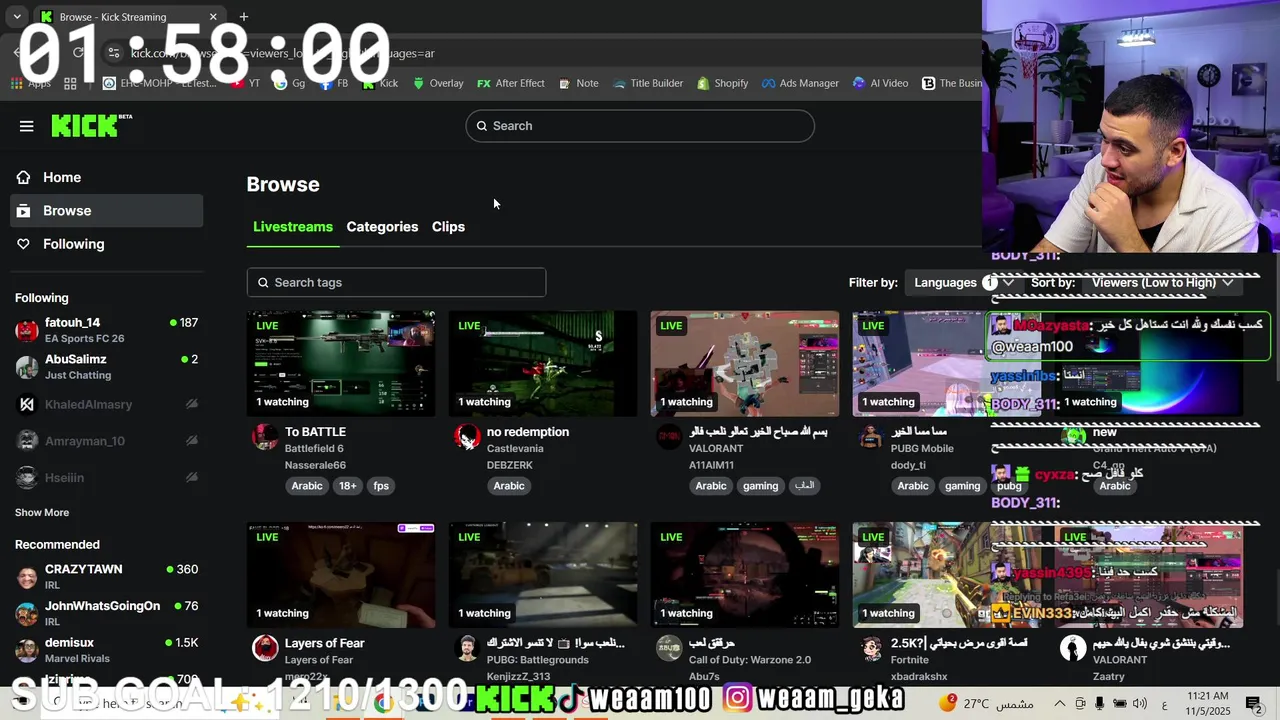
Task: Click KhaledAlmasry channel avatar
Action: (x=27, y=404)
